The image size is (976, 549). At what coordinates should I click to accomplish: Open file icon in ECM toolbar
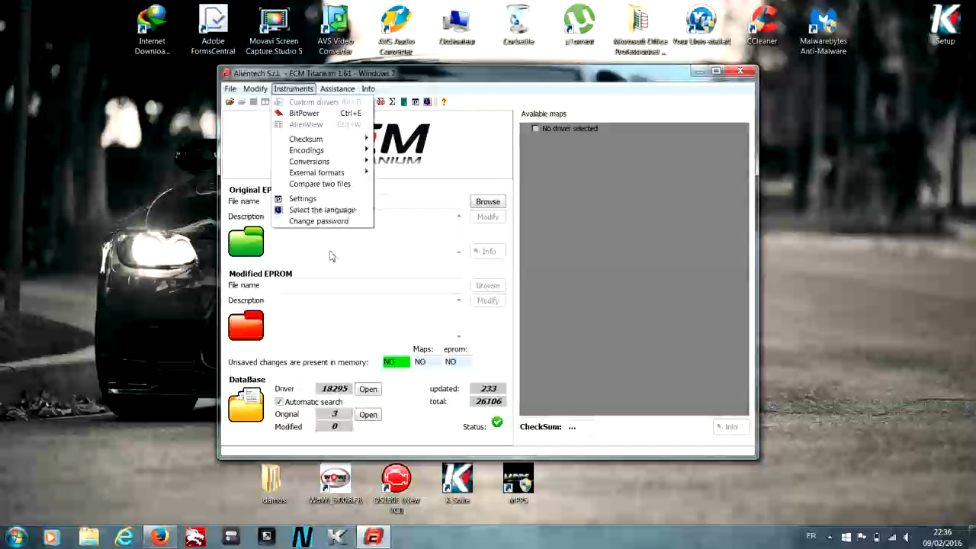[x=230, y=101]
